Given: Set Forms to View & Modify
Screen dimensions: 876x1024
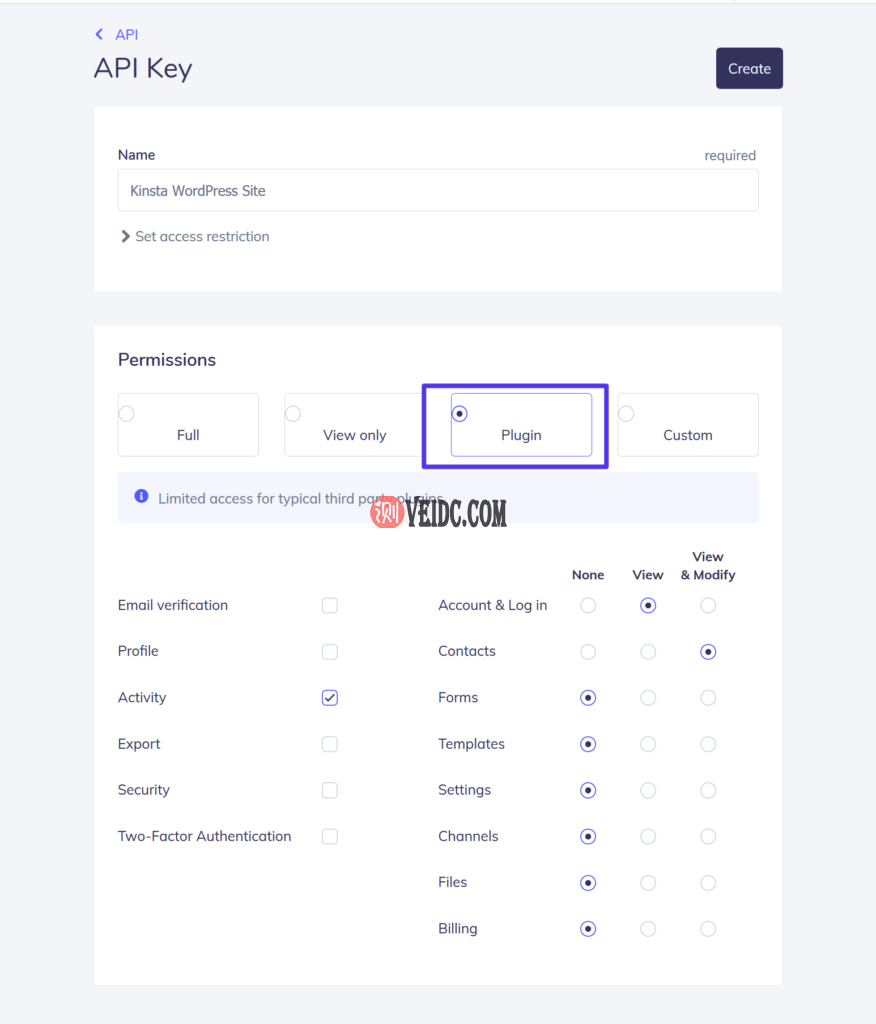Looking at the screenshot, I should tap(708, 698).
